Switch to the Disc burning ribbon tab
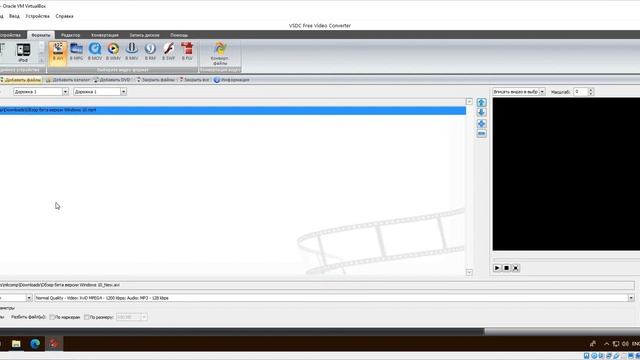 tap(144, 35)
